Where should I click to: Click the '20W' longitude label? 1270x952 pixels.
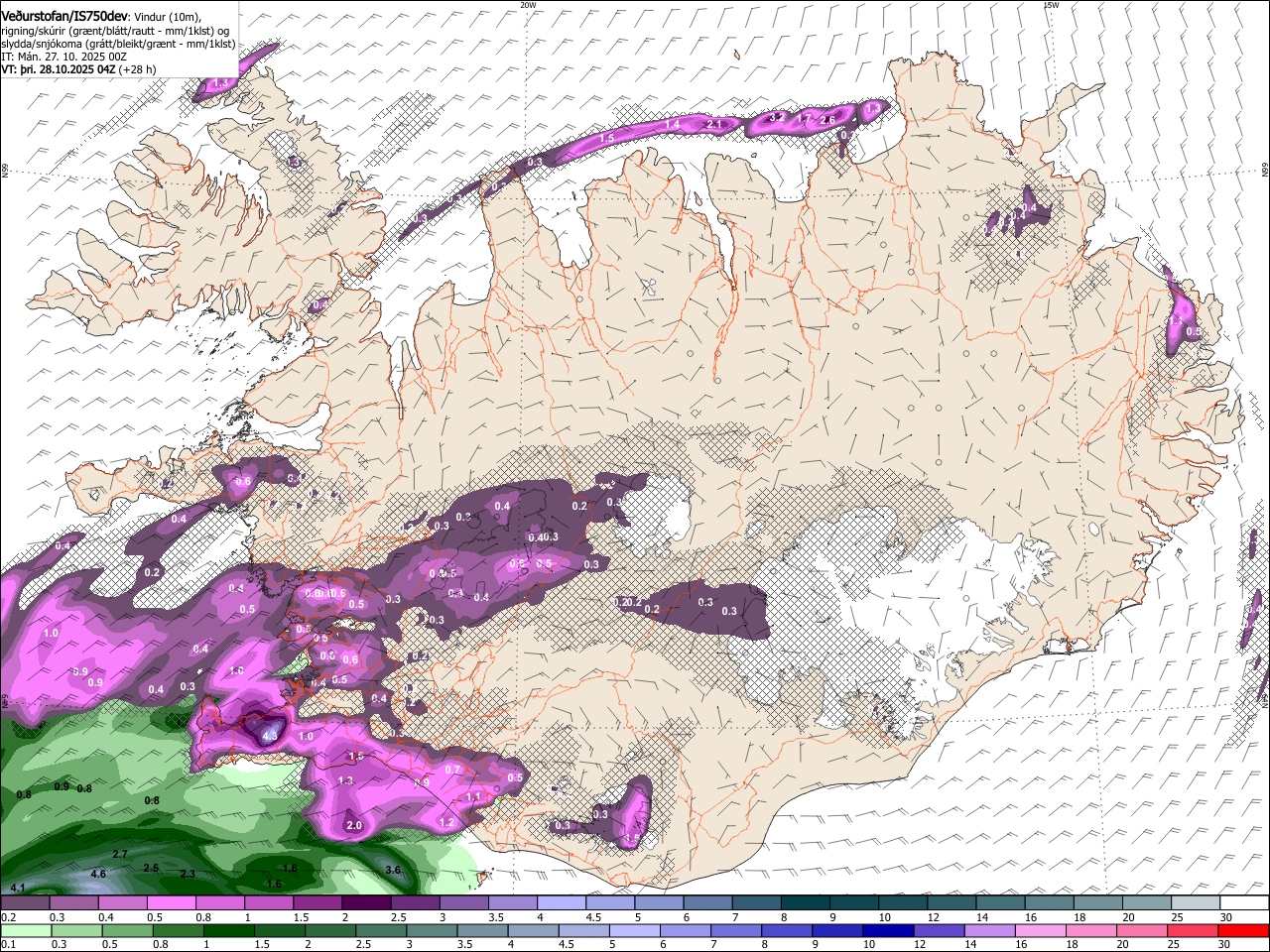pos(528,5)
